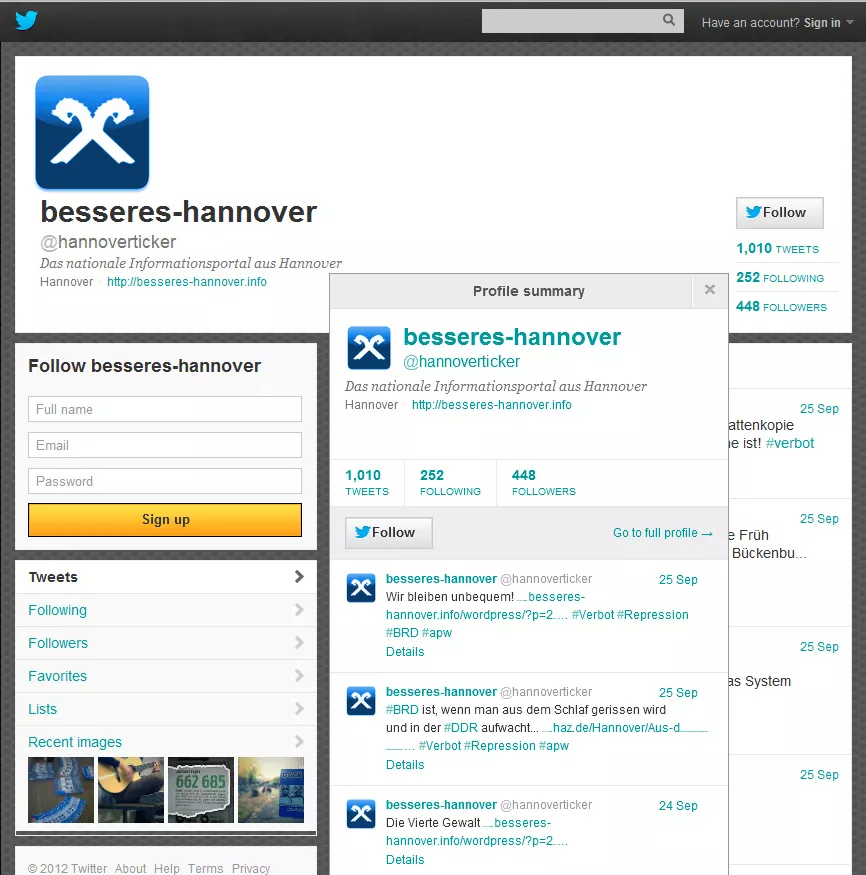Open the Terms footer link
Screen dimensions: 866x875
205,868
